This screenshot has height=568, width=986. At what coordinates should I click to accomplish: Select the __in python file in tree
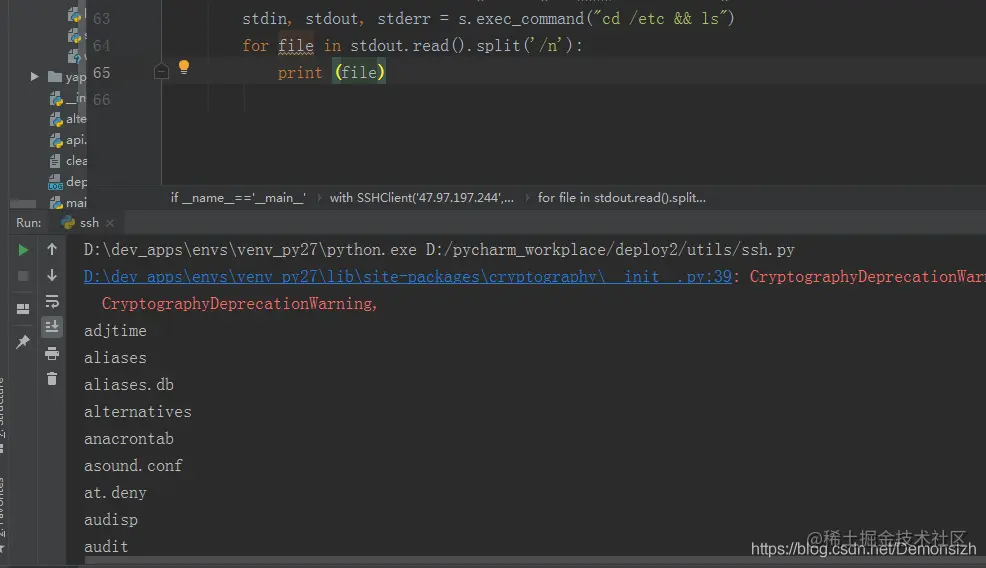68,99
